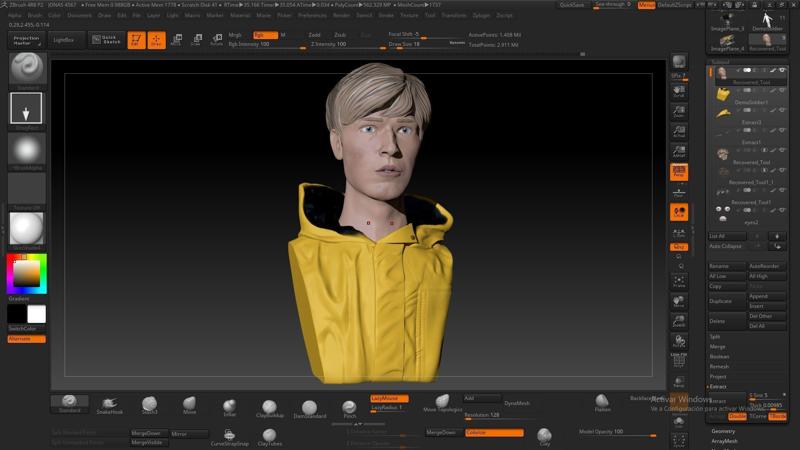Select the ClayBuildup brush

[269, 405]
